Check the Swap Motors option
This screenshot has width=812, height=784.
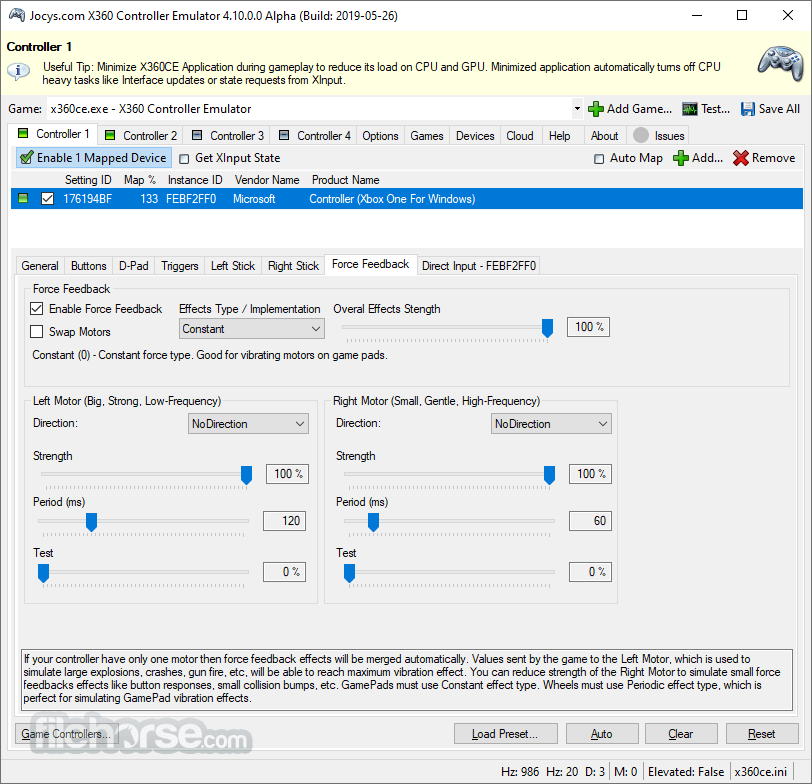36,331
